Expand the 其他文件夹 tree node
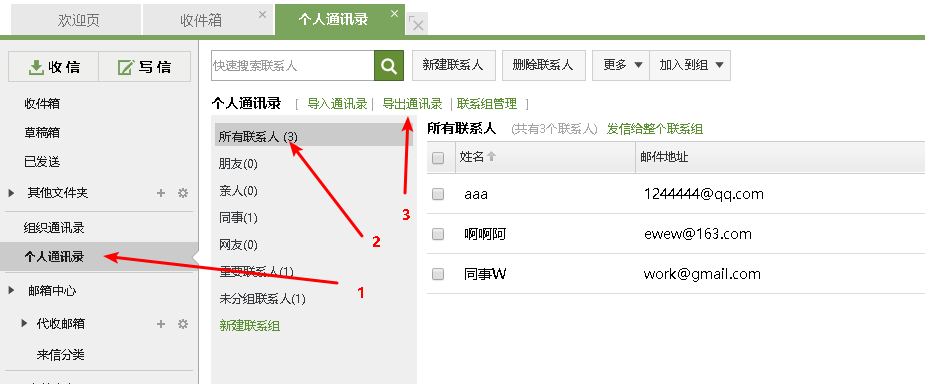 point(12,193)
